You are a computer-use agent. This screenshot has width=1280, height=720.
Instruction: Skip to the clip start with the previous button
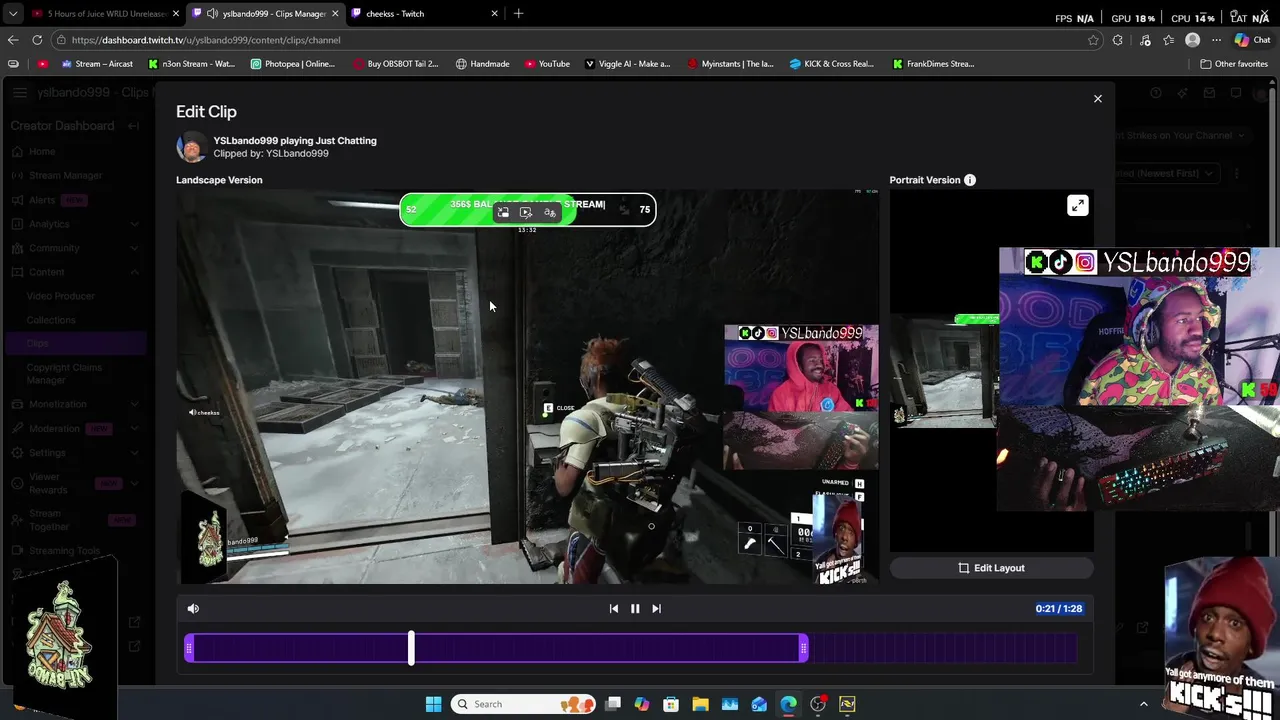tap(613, 608)
